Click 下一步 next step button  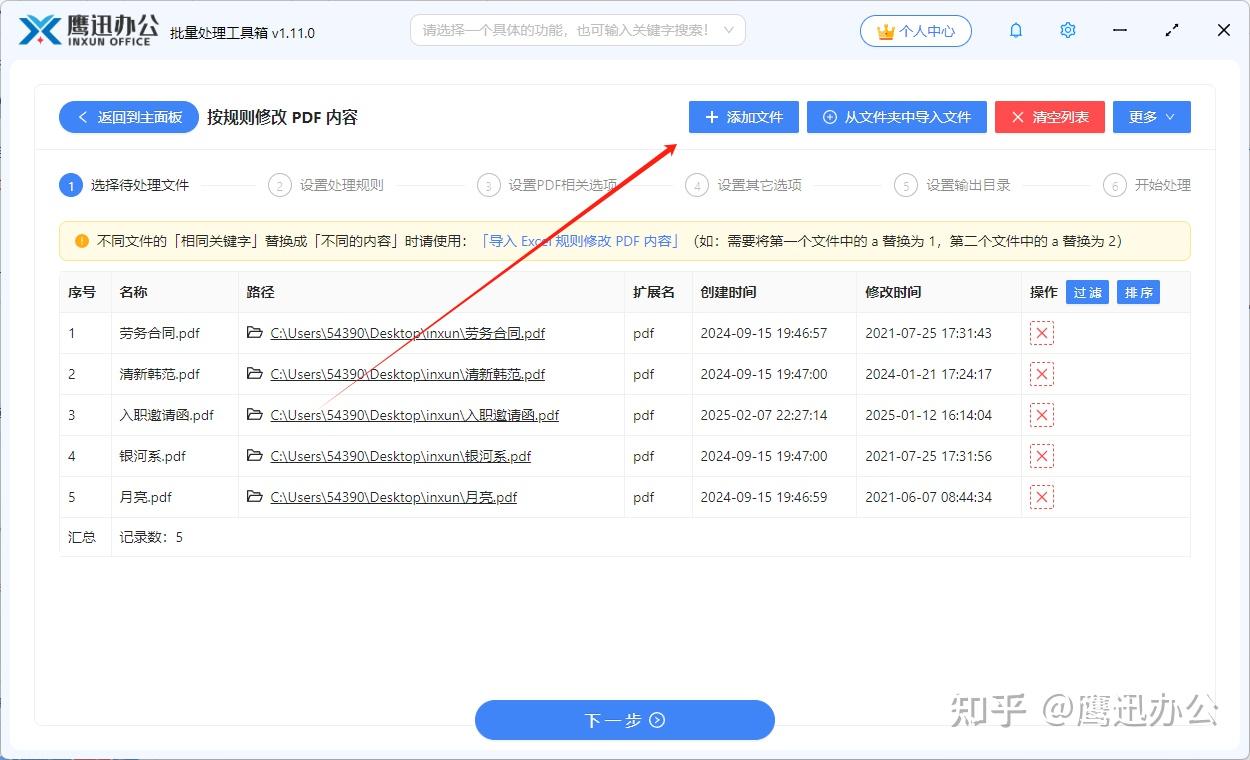pos(625,720)
